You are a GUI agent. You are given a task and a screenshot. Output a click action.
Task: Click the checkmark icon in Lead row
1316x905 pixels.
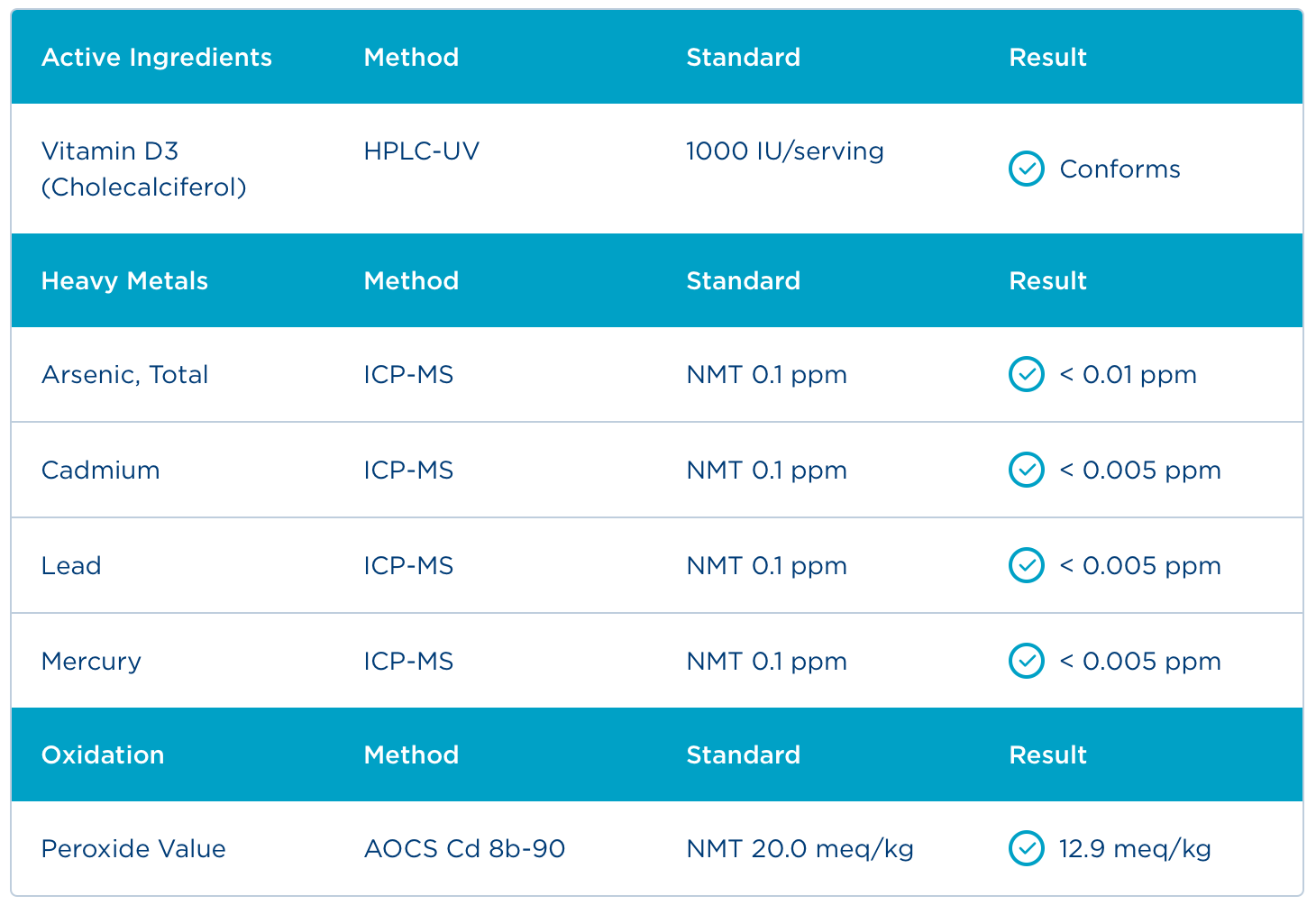(x=1026, y=565)
